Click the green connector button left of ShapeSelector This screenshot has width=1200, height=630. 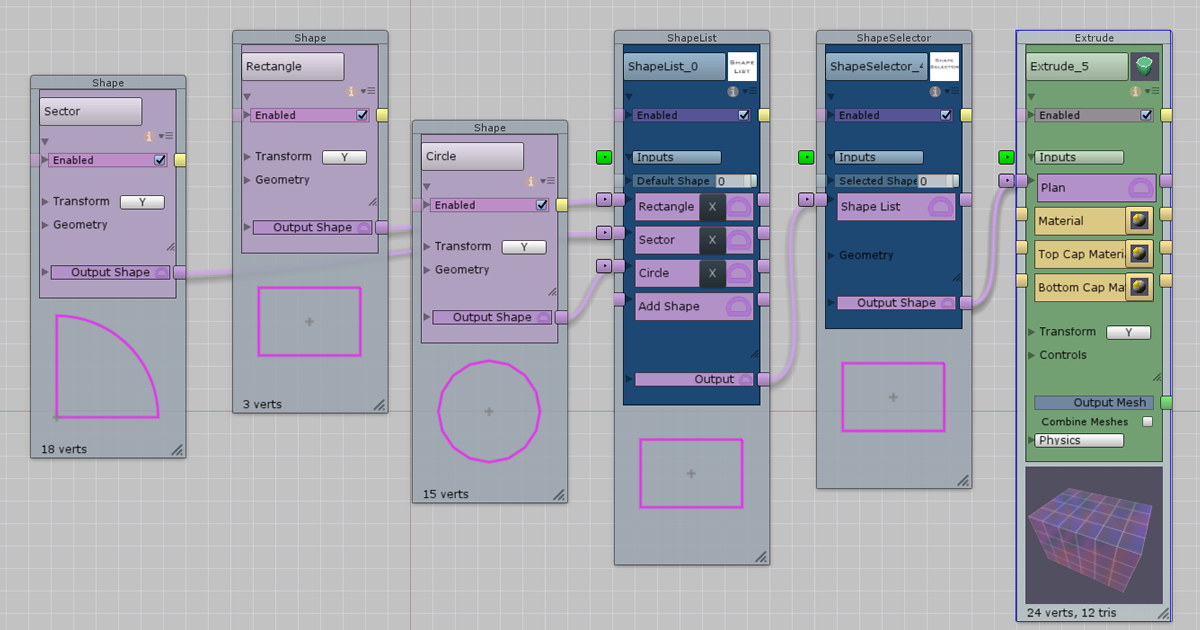(806, 157)
